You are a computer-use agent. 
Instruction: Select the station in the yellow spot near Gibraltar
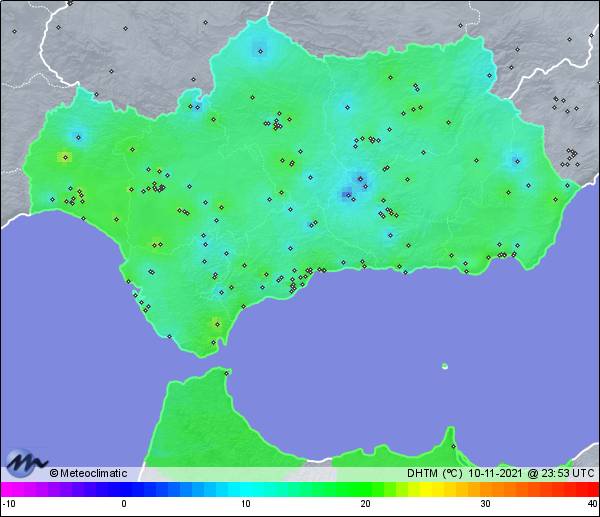click(x=217, y=324)
